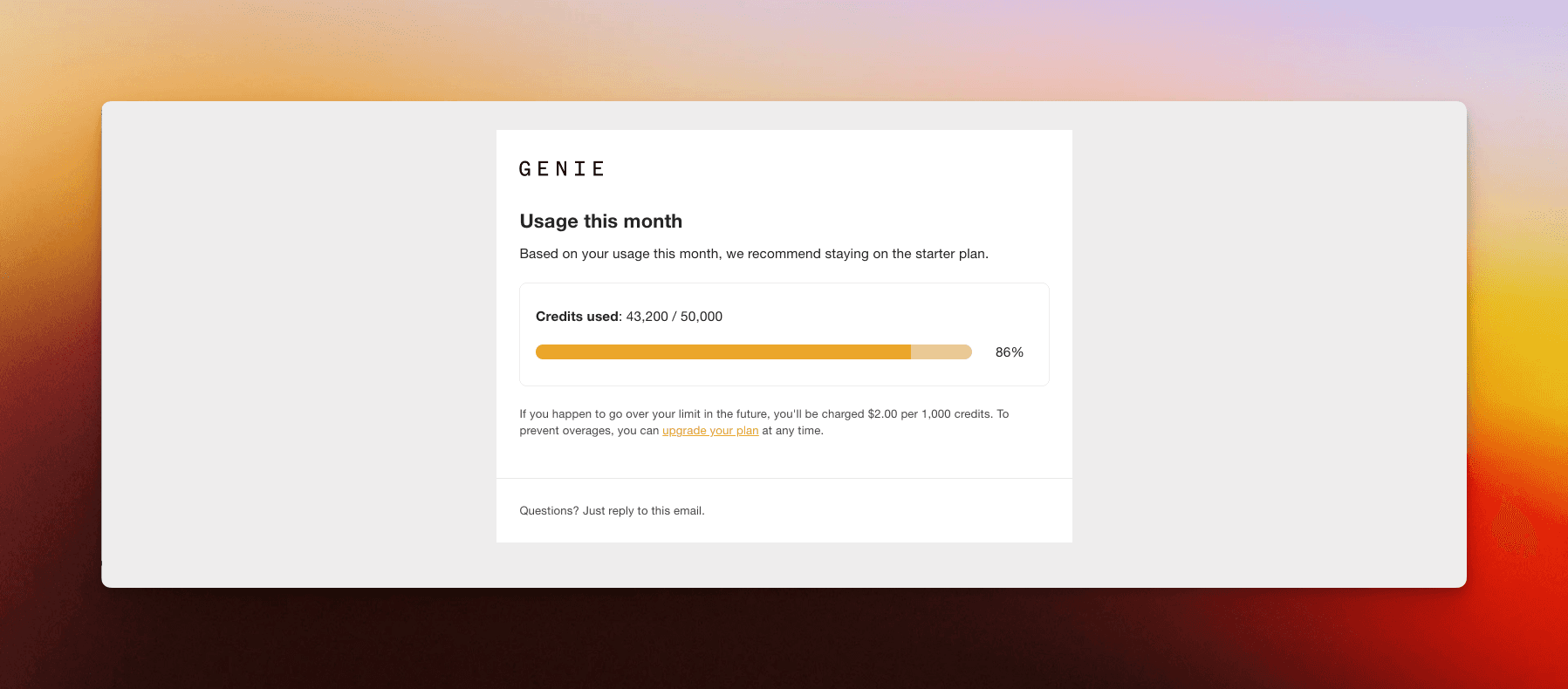
Task: Click the $2.00 per 1,000 credits text
Action: 929,414
